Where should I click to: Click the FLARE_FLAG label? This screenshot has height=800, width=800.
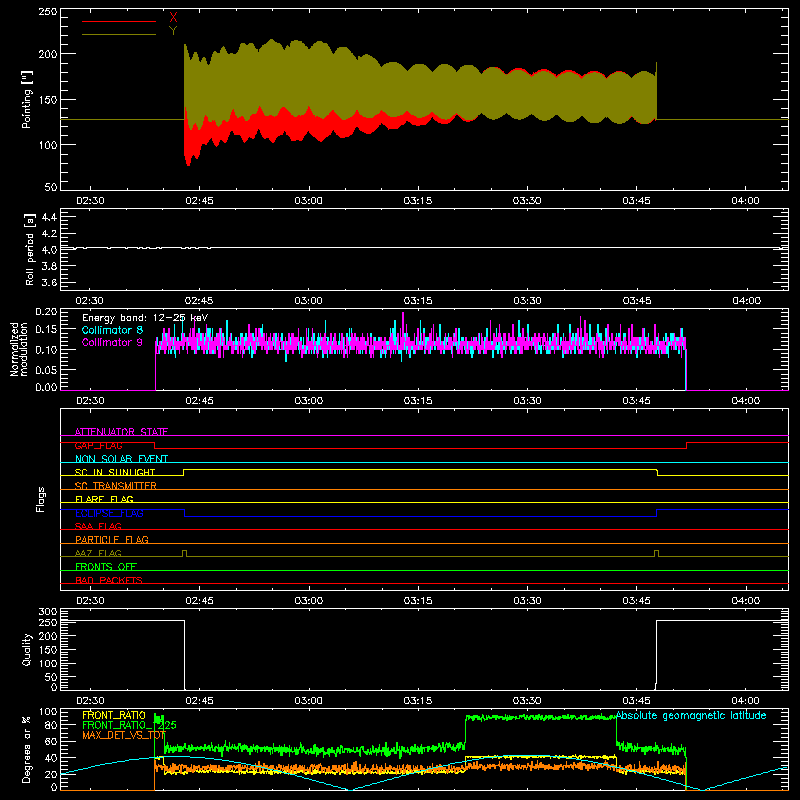[104, 499]
